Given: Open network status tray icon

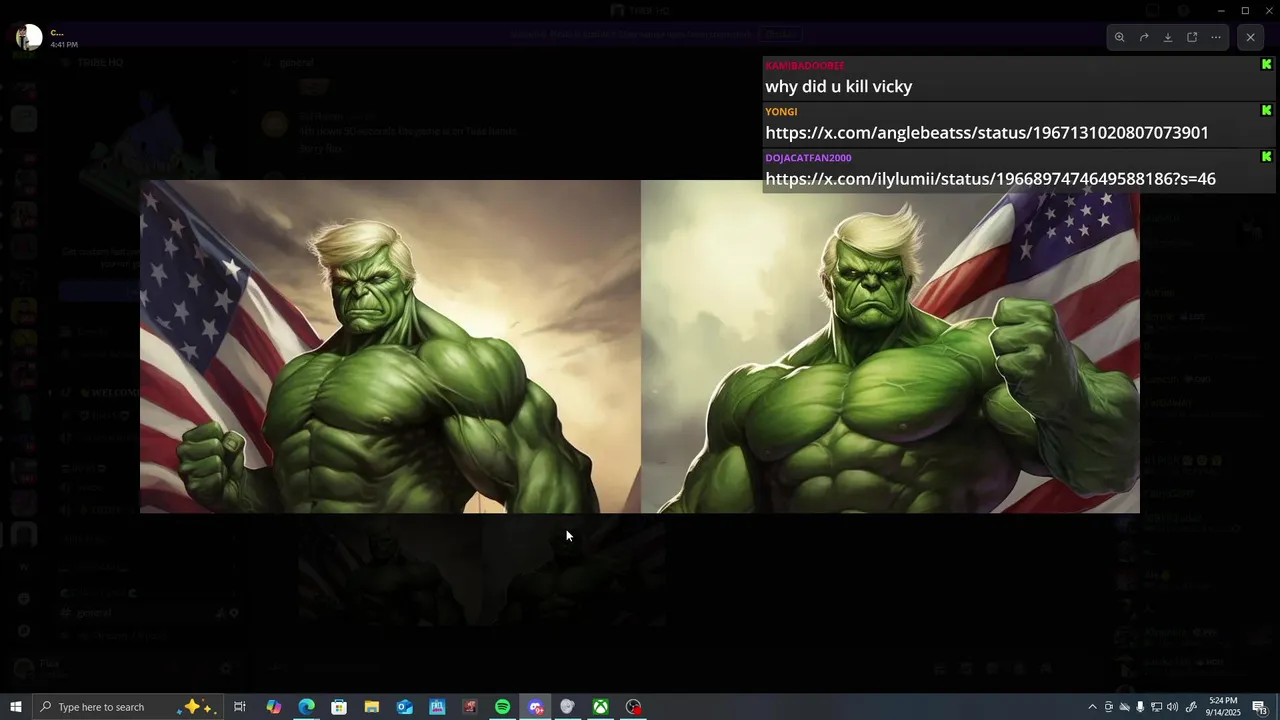Looking at the screenshot, I should coord(1156,707).
